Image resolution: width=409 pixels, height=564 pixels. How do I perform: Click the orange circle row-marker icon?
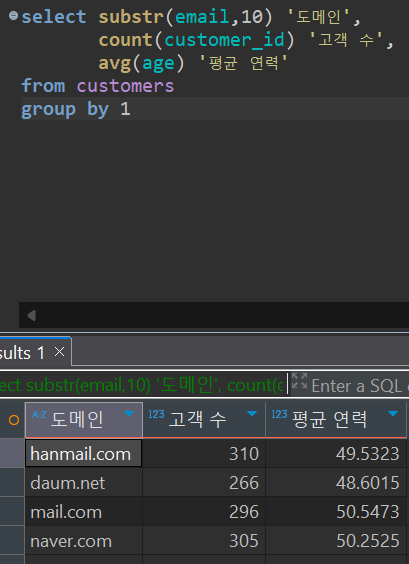pos(14,420)
